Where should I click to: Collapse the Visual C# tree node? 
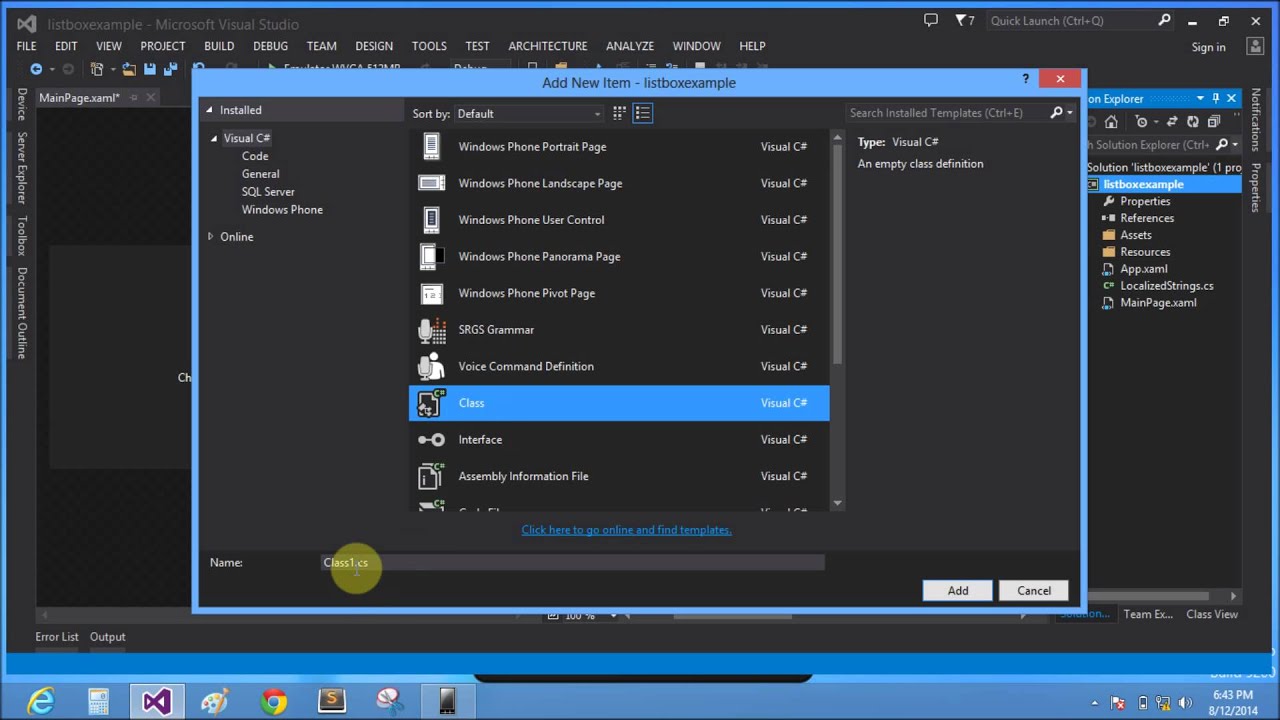click(x=214, y=138)
